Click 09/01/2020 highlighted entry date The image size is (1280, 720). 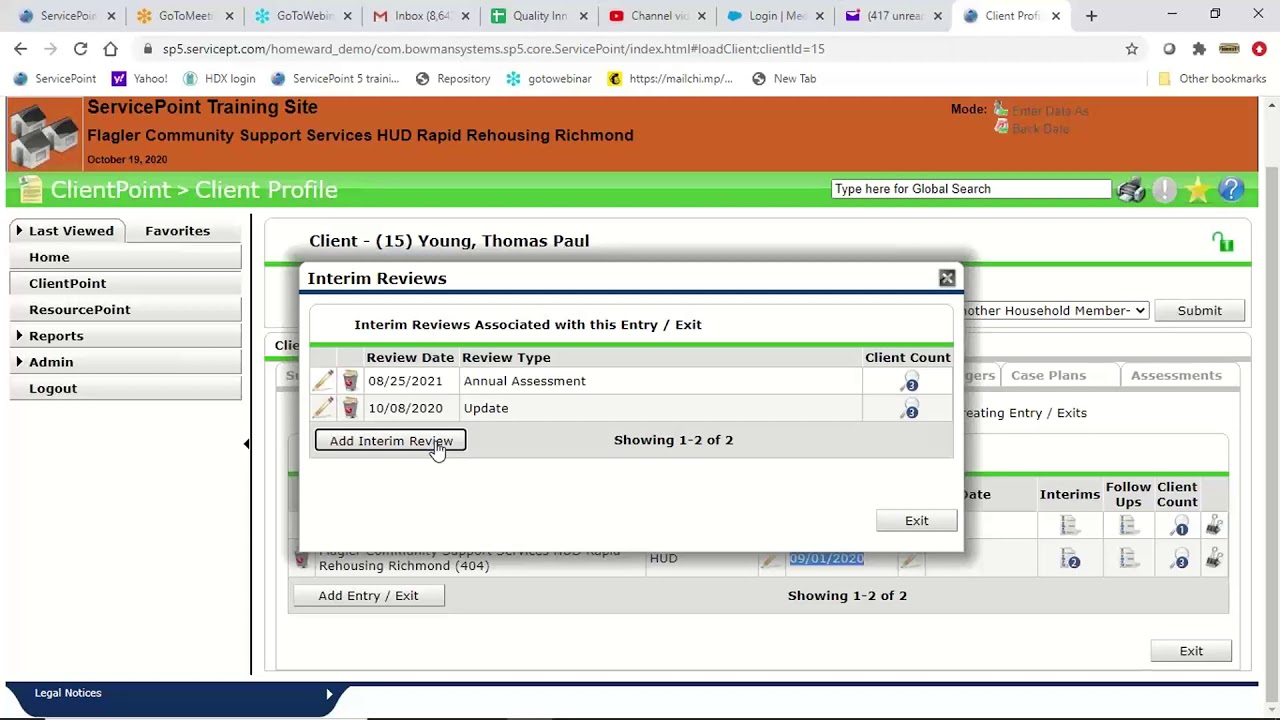point(826,559)
